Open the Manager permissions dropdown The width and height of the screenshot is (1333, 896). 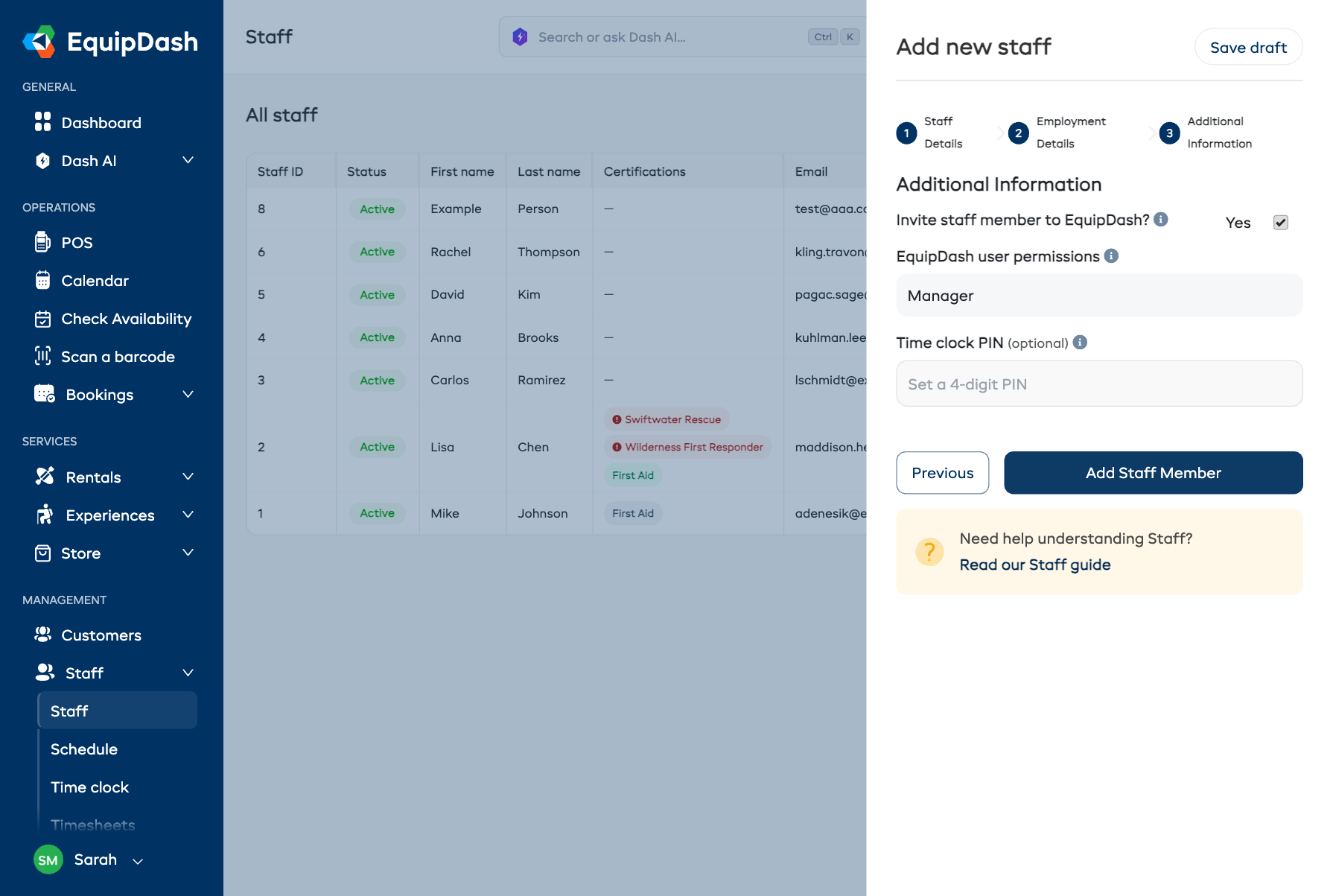coord(1099,295)
